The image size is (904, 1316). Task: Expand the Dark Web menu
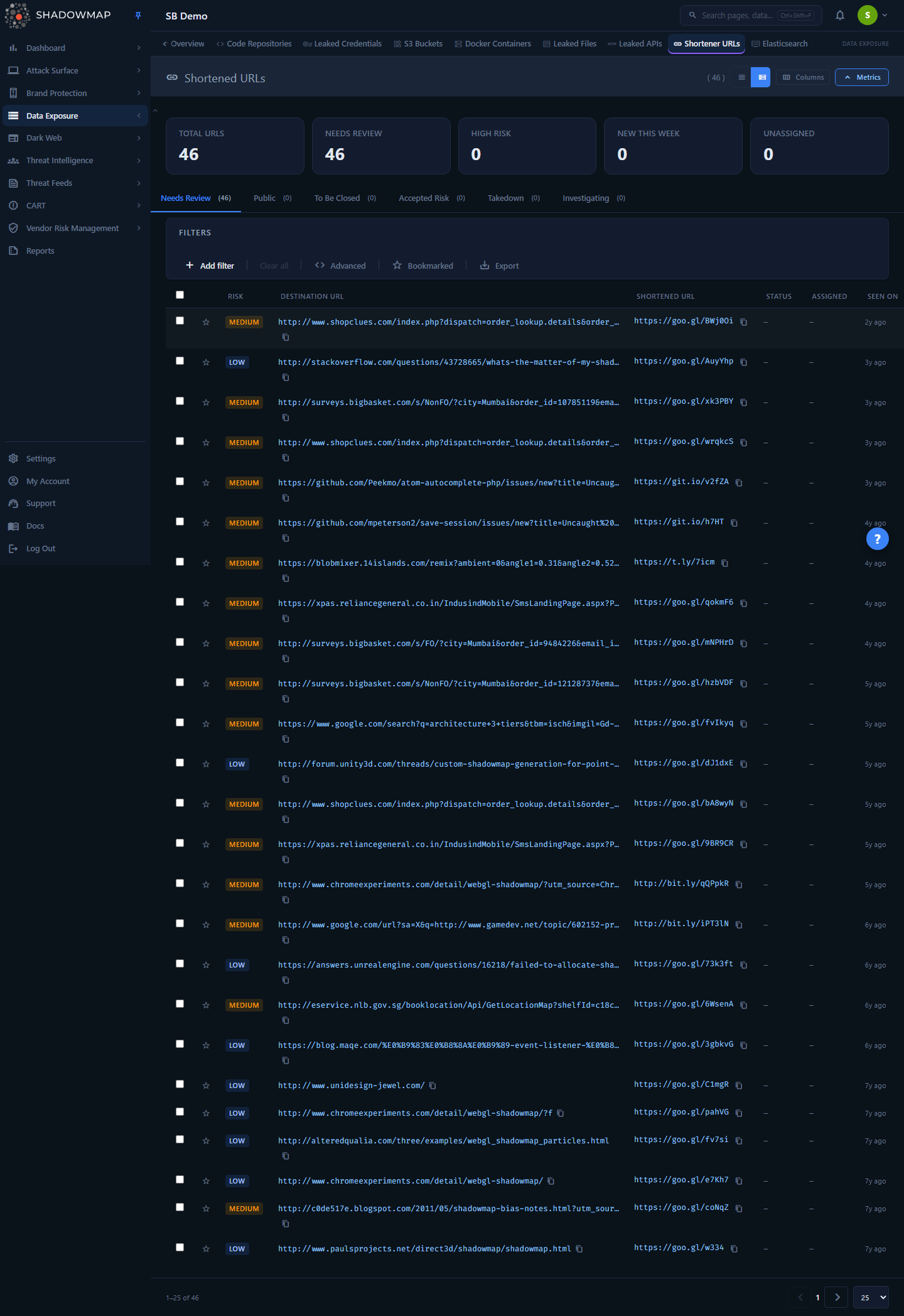point(75,138)
